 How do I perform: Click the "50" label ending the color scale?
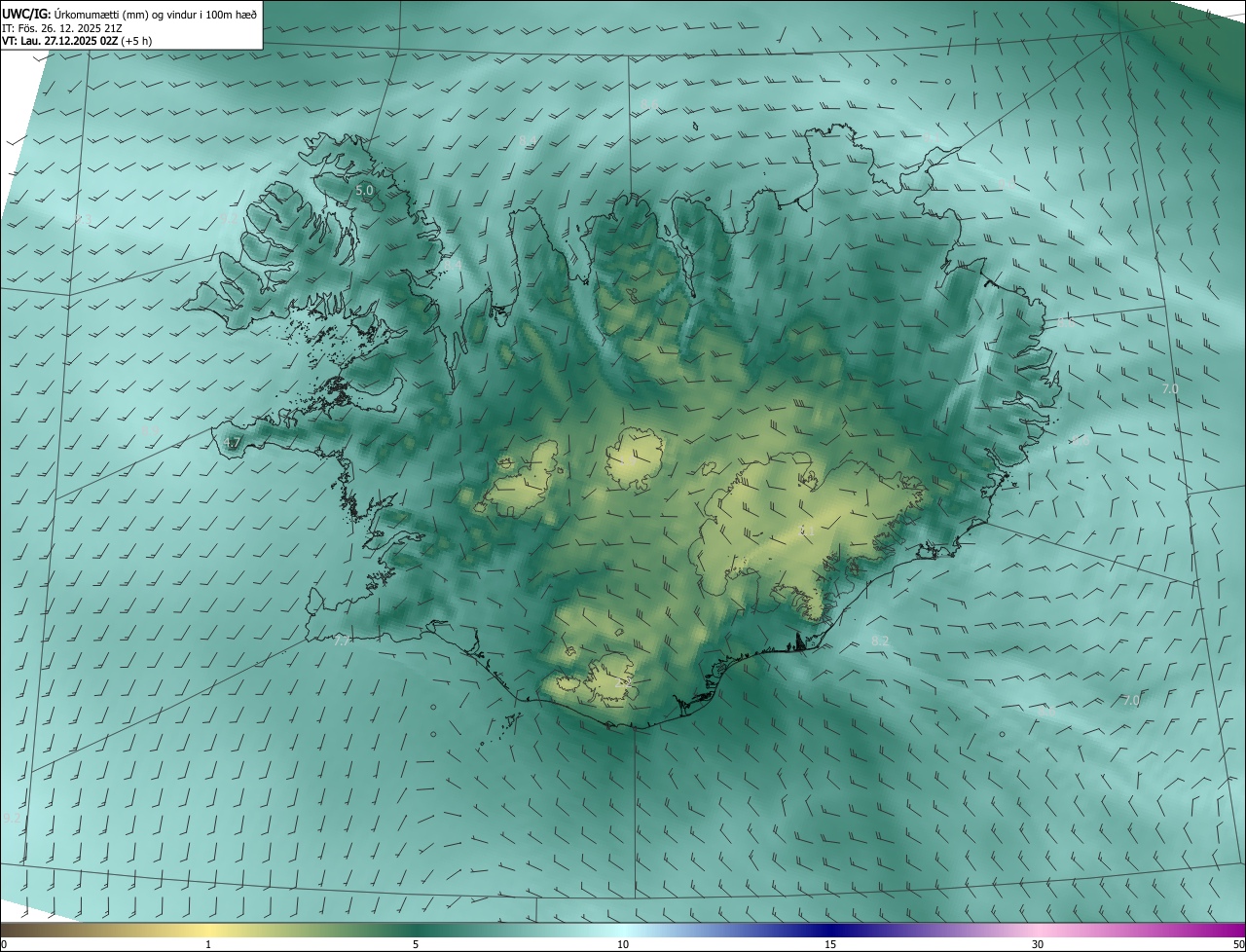[x=1237, y=944]
